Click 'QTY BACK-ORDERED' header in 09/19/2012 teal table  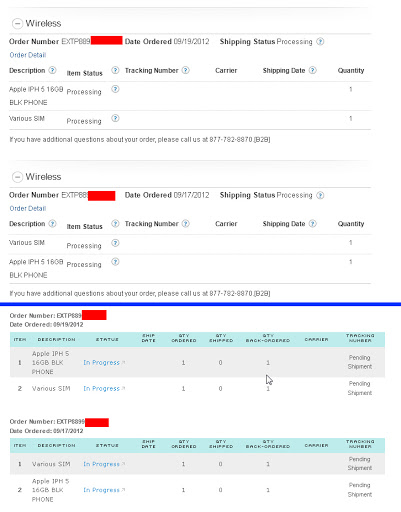pyautogui.click(x=268, y=338)
